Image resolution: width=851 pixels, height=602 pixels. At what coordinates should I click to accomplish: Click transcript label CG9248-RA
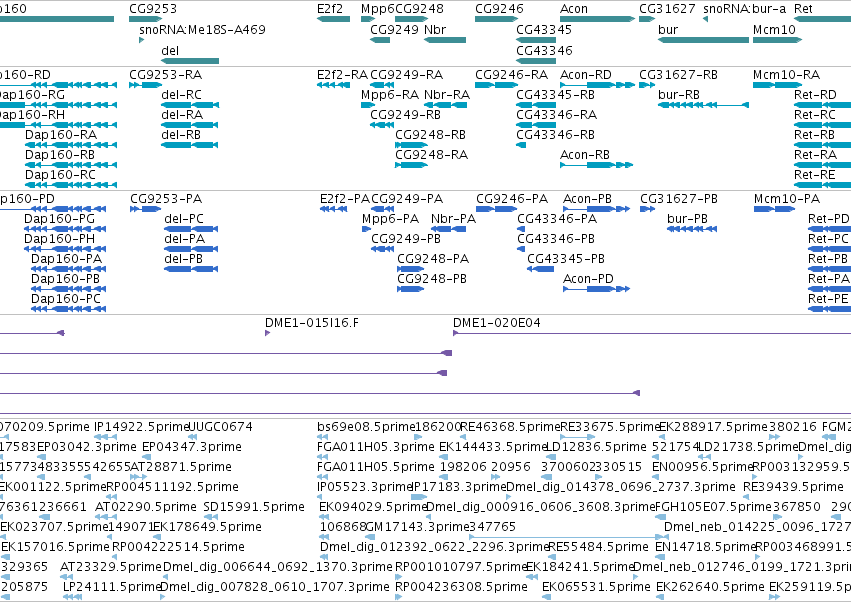click(431, 155)
